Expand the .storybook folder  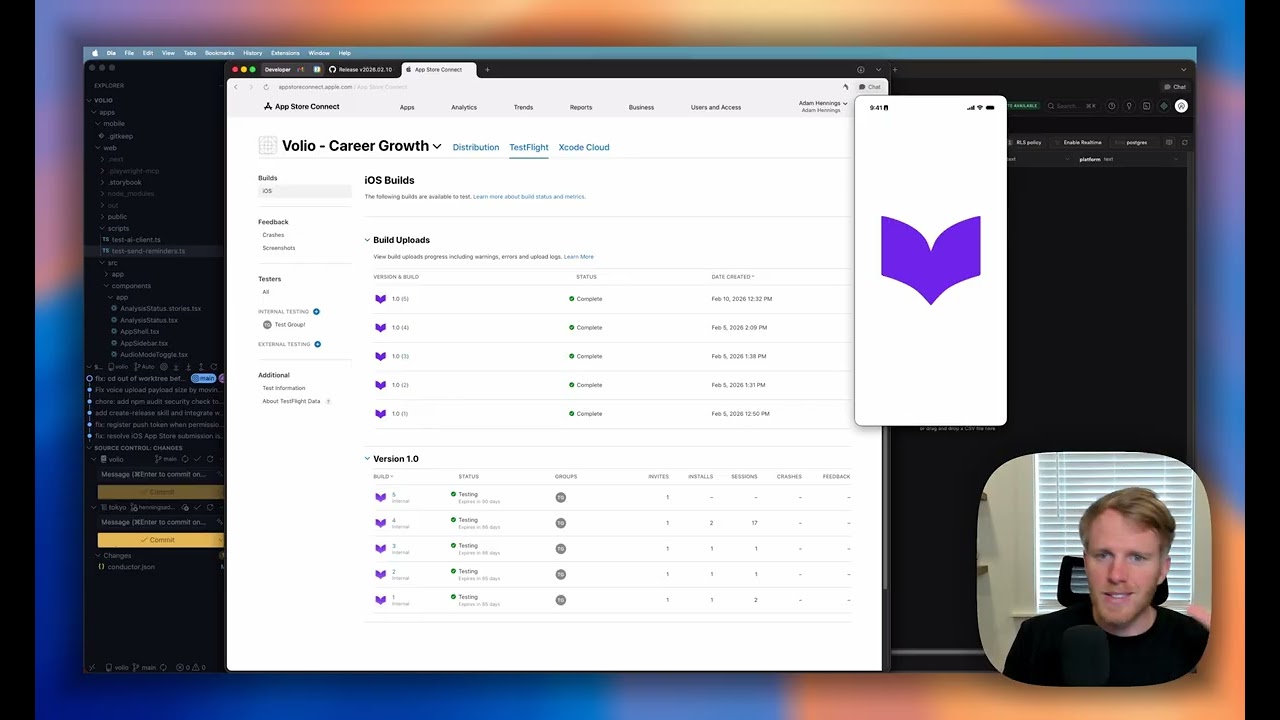tap(125, 182)
